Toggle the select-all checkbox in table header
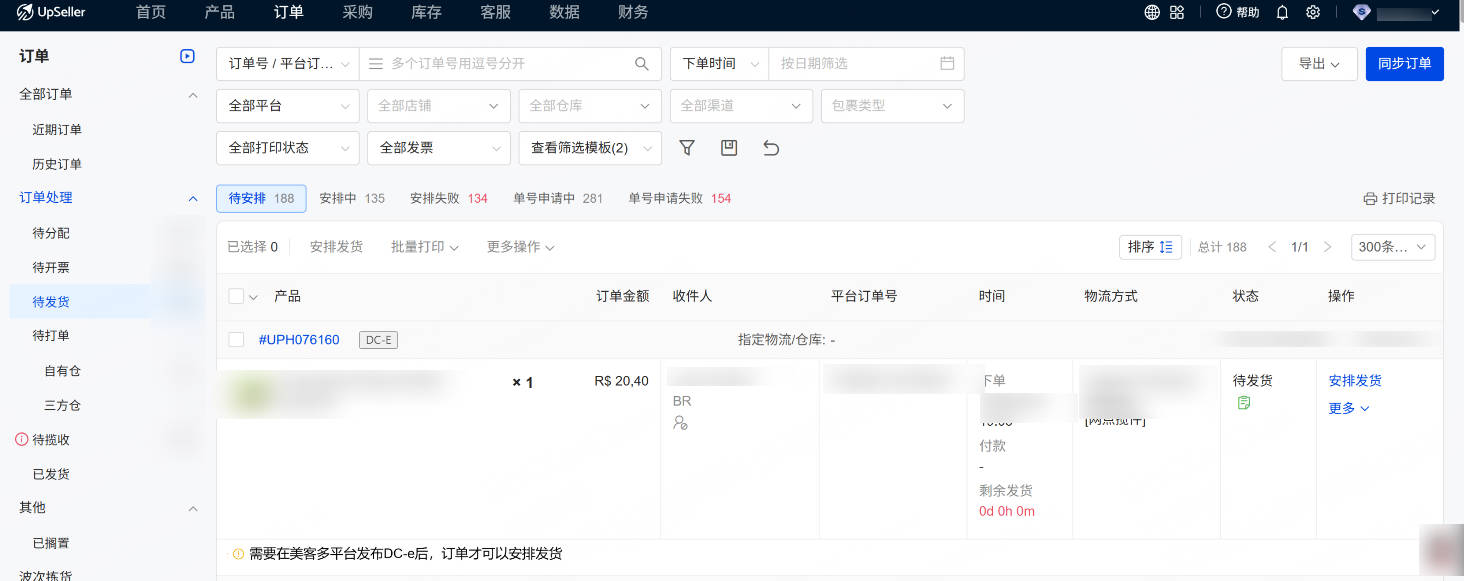The height and width of the screenshot is (581, 1464). pos(236,296)
